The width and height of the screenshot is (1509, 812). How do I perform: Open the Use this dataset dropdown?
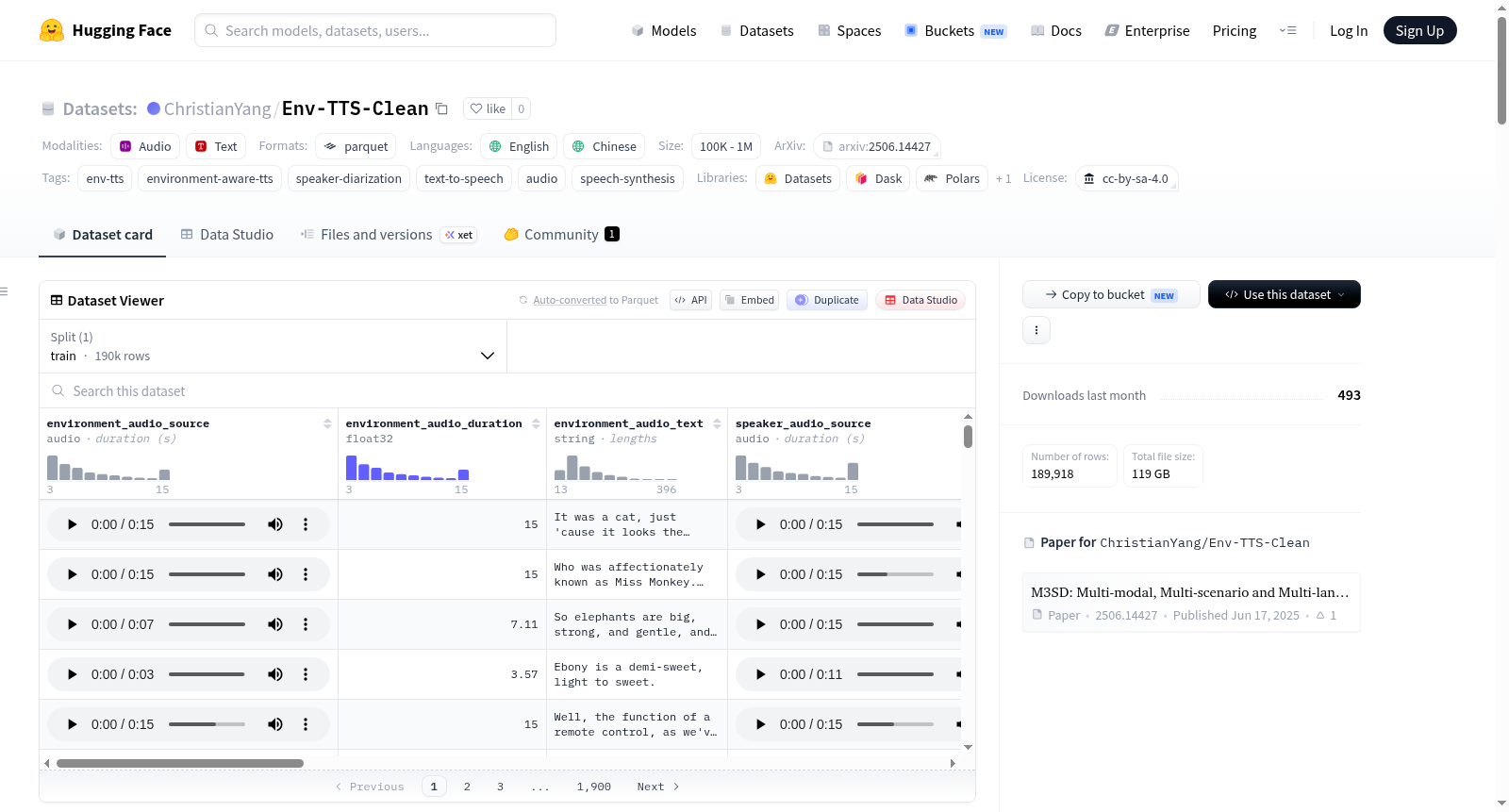click(1285, 294)
